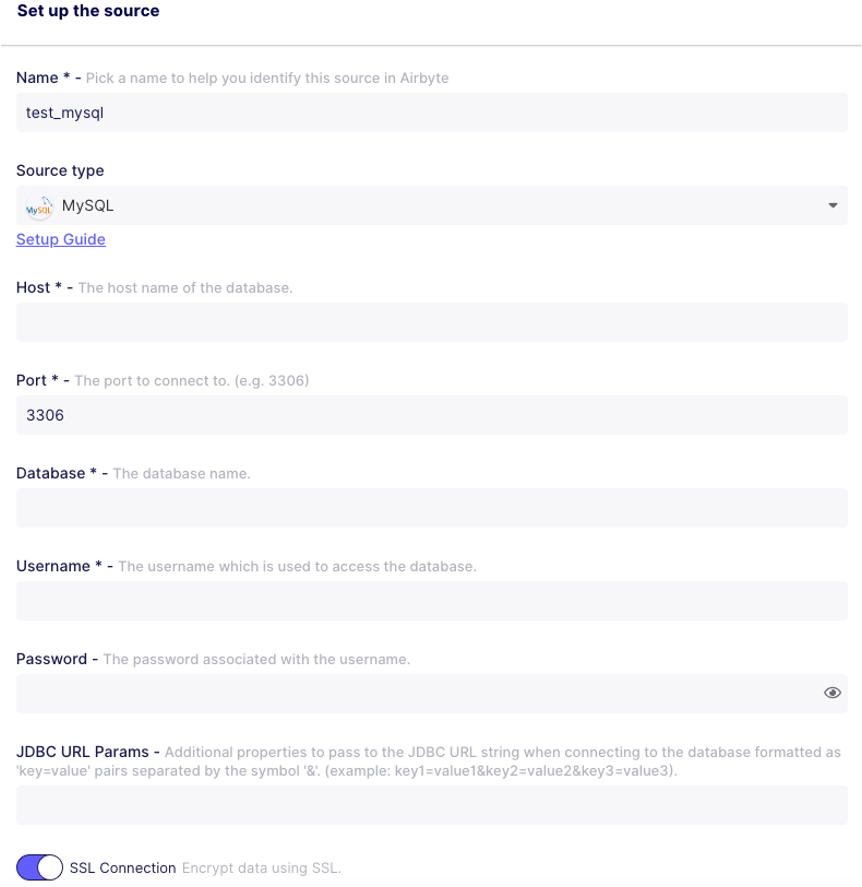The height and width of the screenshot is (887, 862).
Task: Click the Username field label
Action: pyautogui.click(x=53, y=566)
